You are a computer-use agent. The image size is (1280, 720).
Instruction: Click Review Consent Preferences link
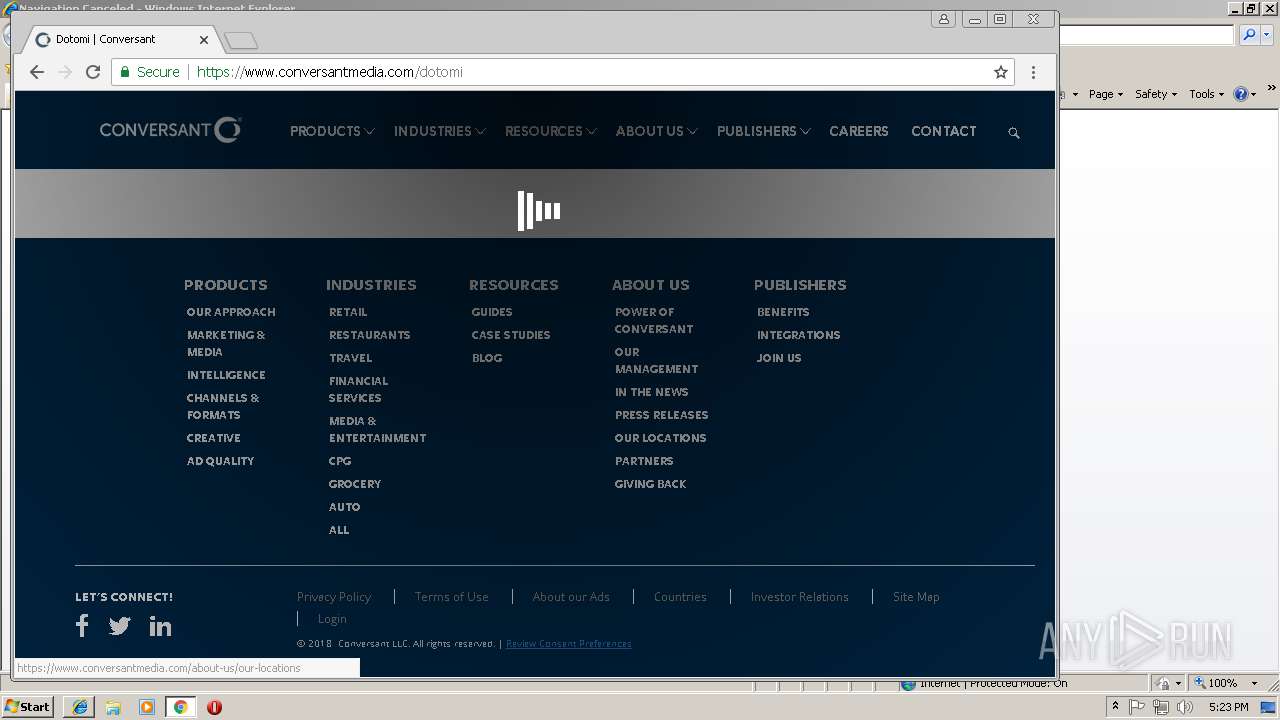[569, 643]
